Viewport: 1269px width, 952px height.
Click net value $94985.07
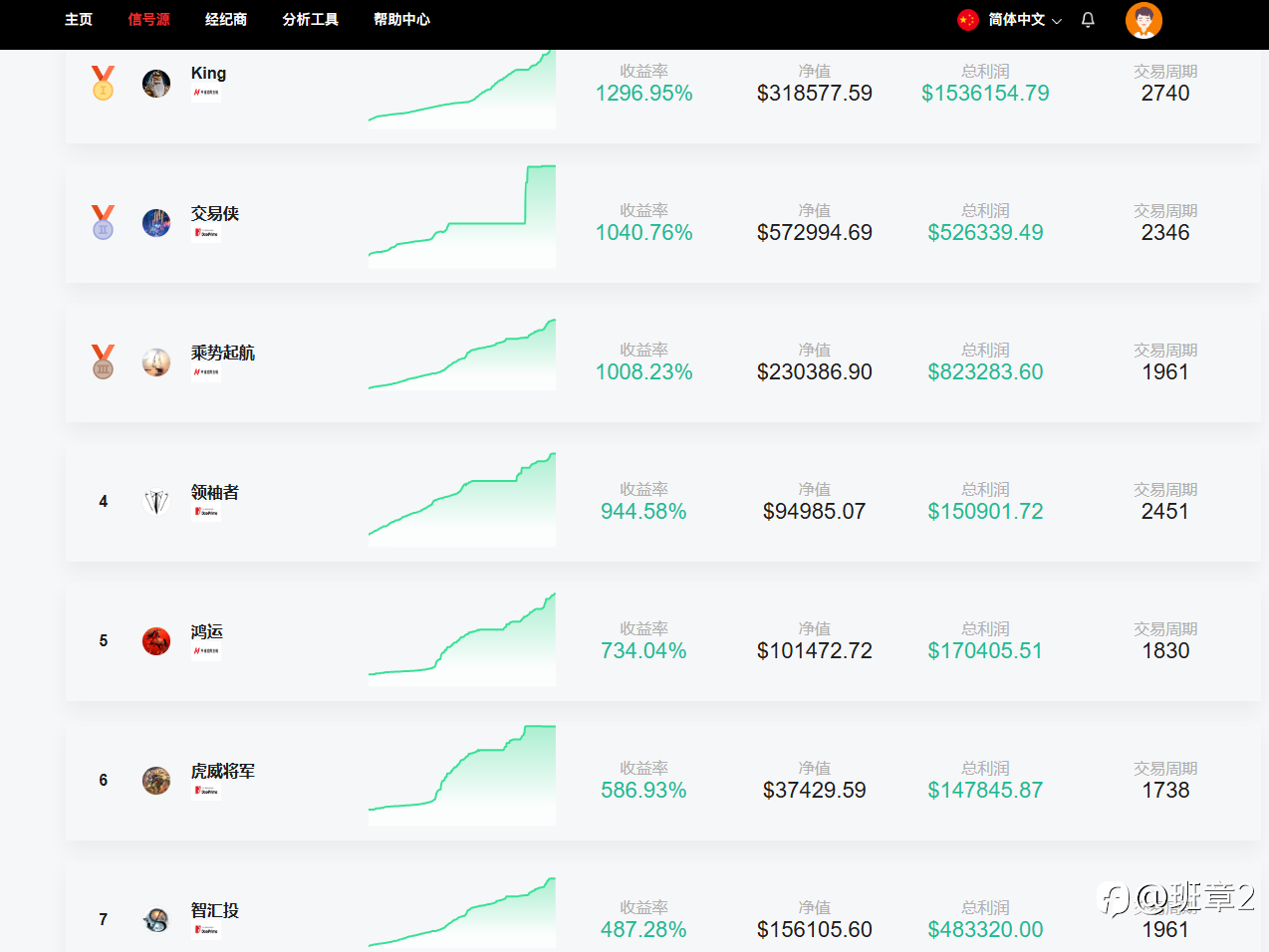(815, 512)
